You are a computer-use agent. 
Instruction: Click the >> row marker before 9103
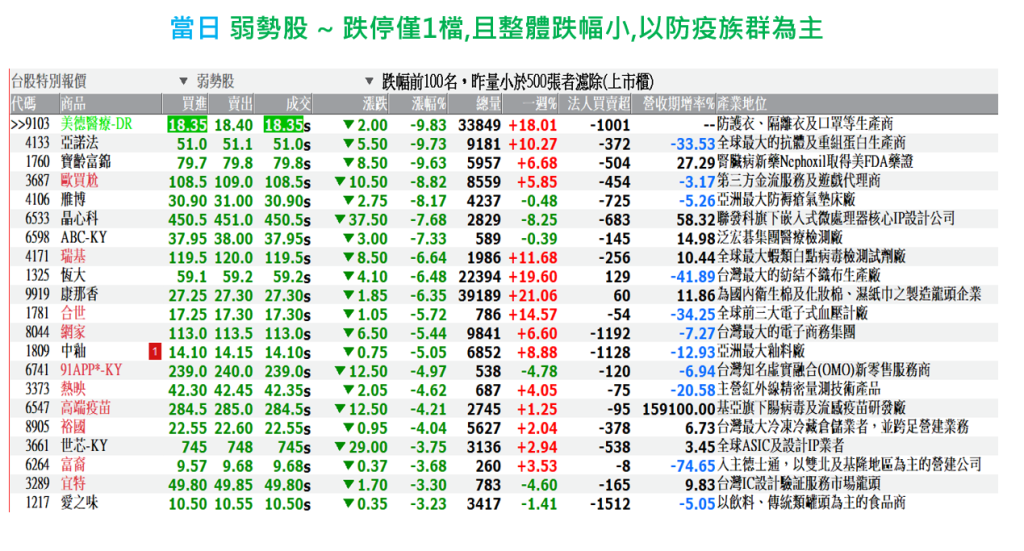17,125
